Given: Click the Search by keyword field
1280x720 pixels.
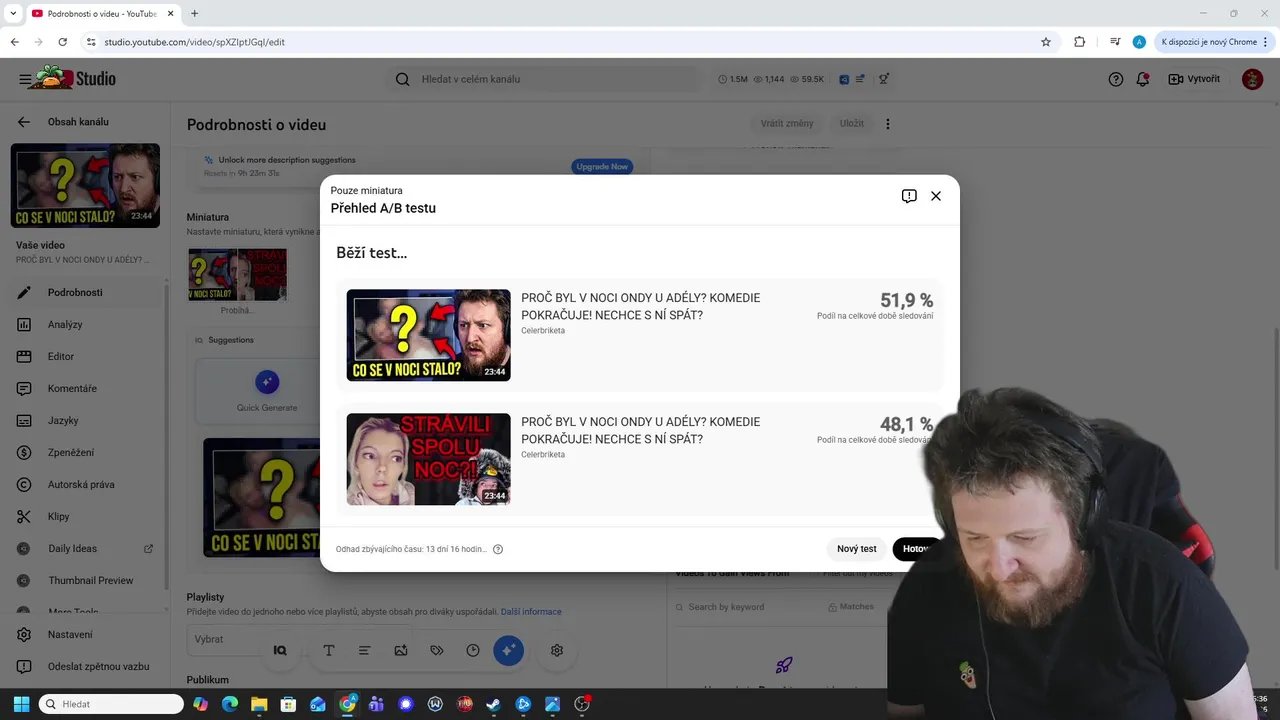Looking at the screenshot, I should pyautogui.click(x=745, y=607).
